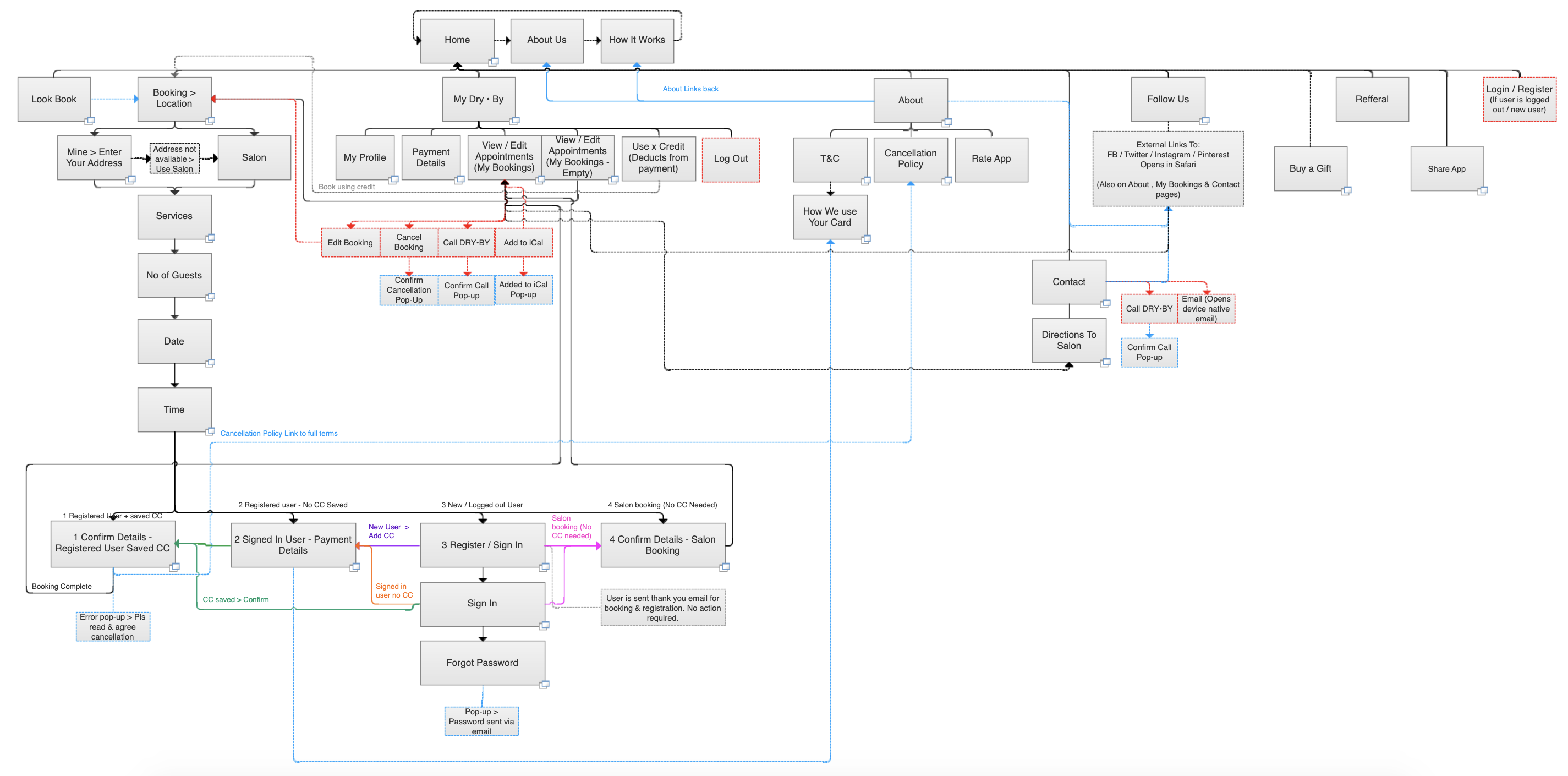This screenshot has height=776, width=1568.
Task: Click the Cancellation Policy Link to full terms label
Action: pyautogui.click(x=279, y=434)
